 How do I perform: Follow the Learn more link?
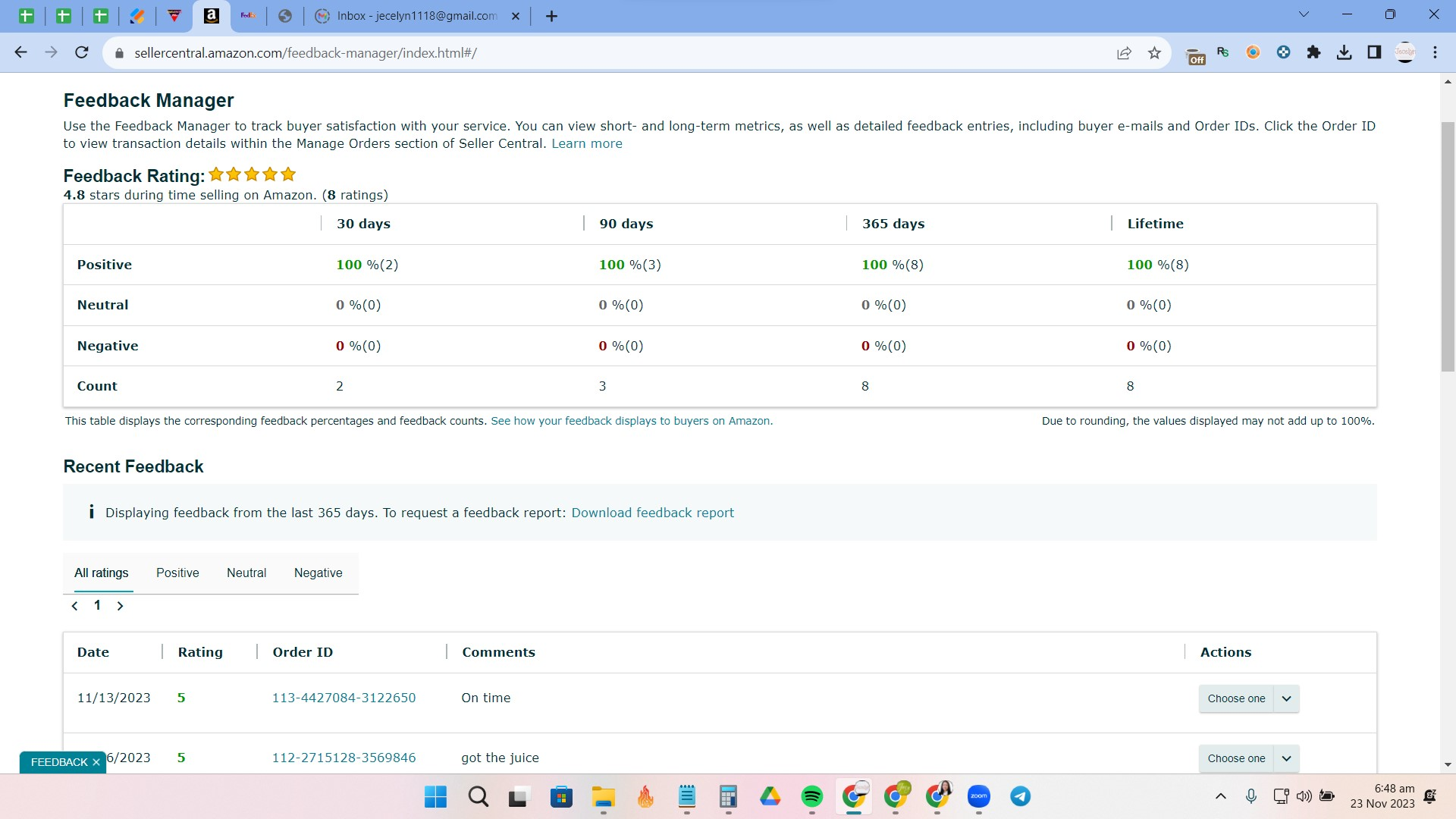[587, 143]
